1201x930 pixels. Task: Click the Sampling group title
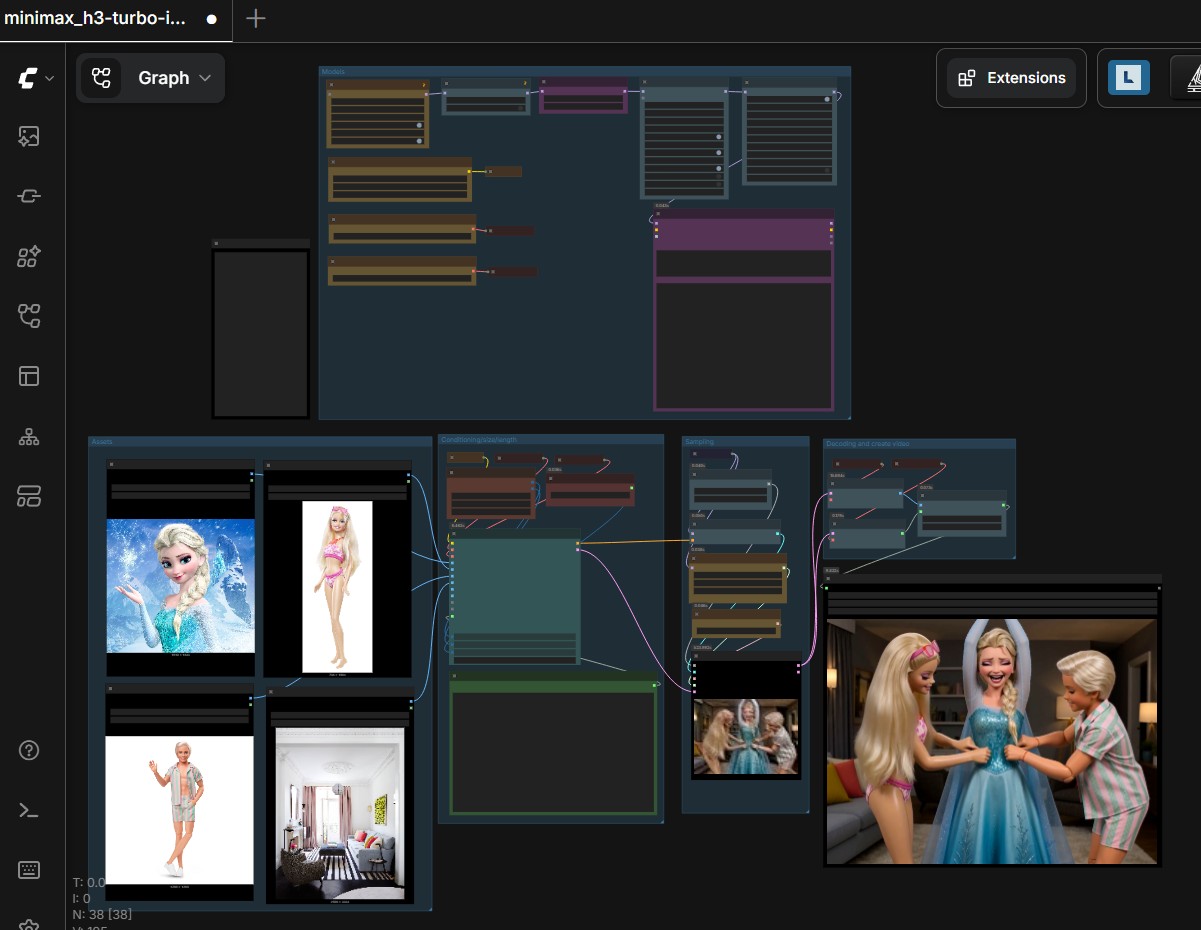pos(699,441)
